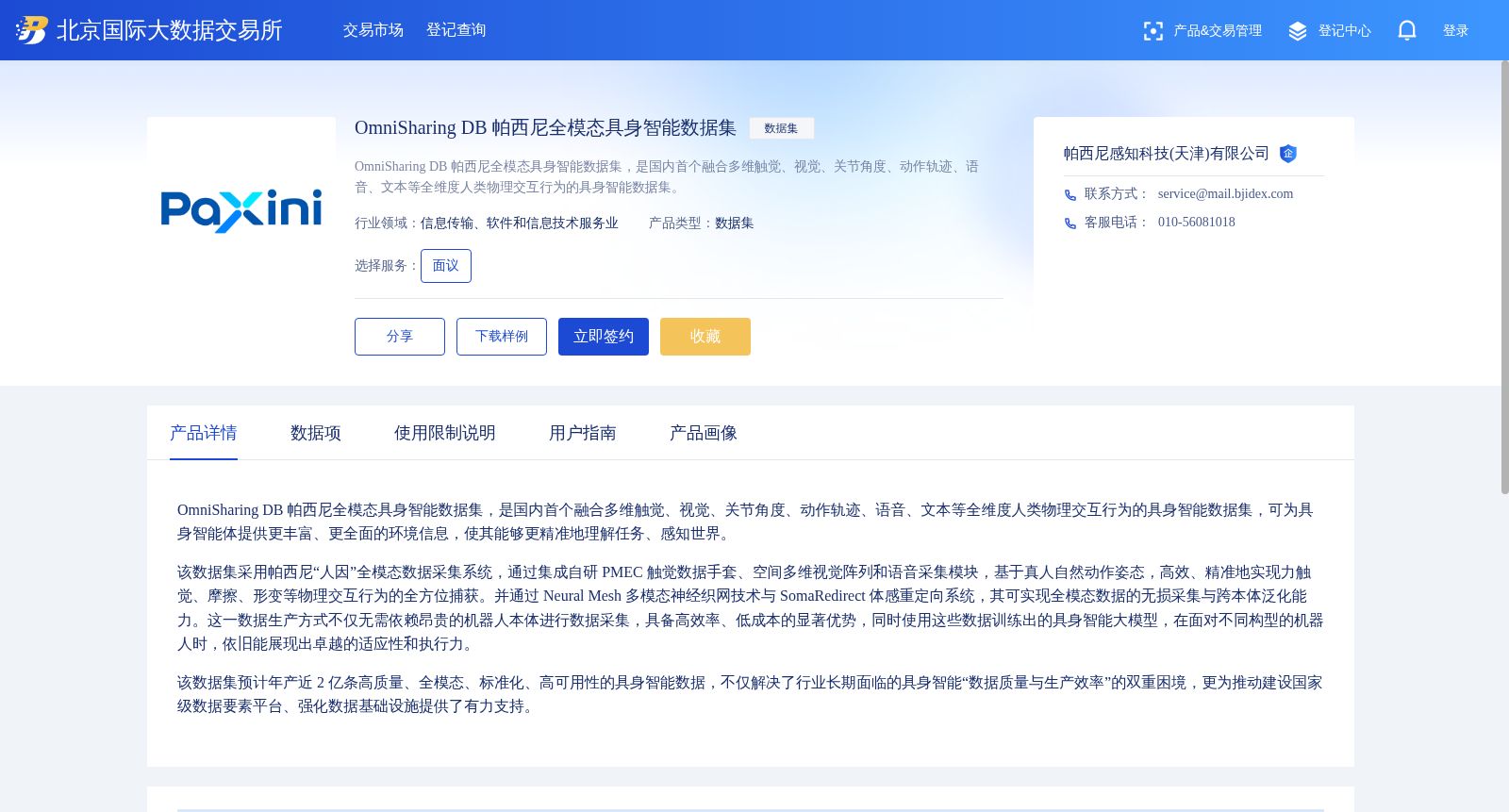Switch to the 数据项 tab

[316, 433]
